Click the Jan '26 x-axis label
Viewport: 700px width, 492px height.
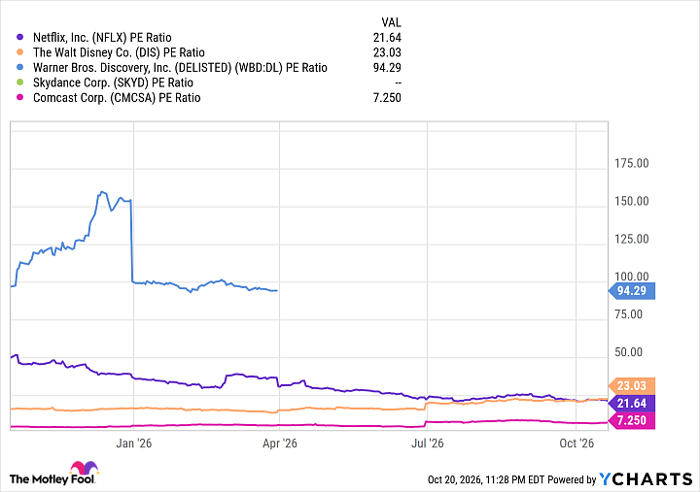pyautogui.click(x=133, y=443)
